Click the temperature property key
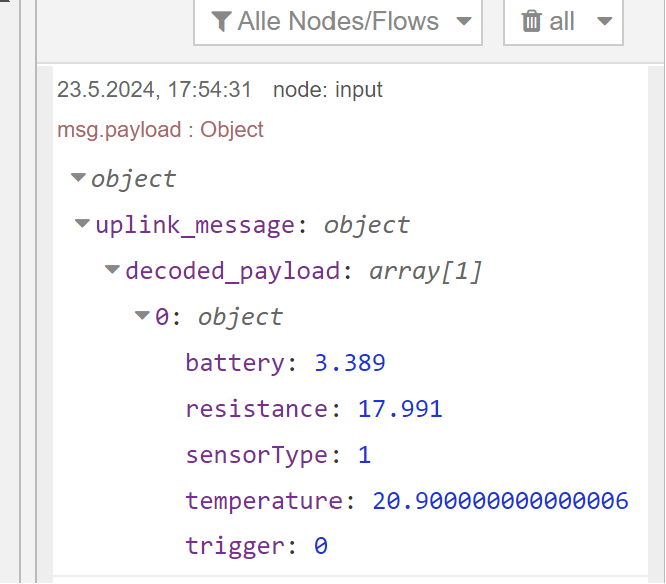This screenshot has height=584, width=666. pos(264,501)
